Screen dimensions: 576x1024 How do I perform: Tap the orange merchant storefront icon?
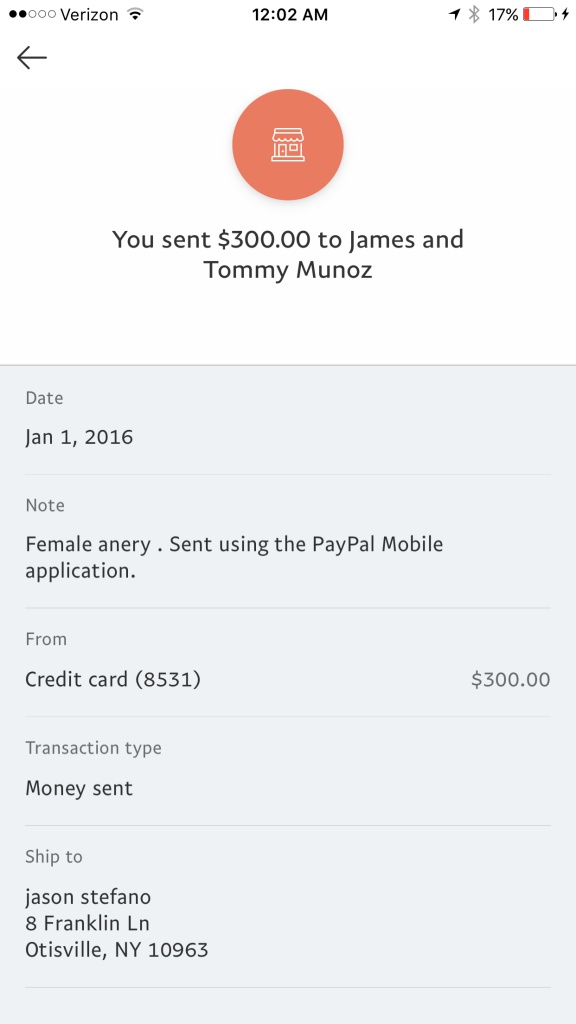pos(288,144)
